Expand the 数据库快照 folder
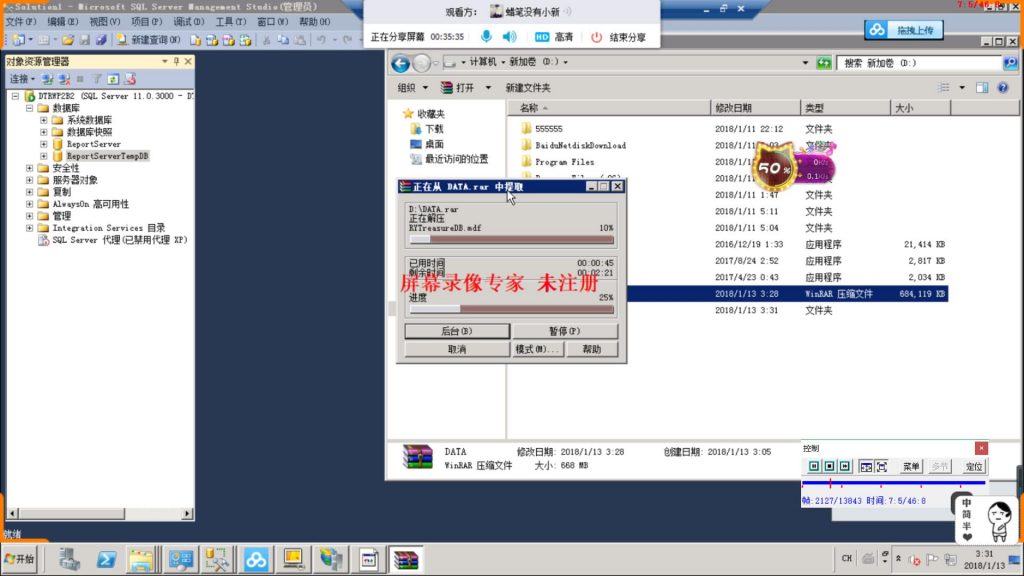The height and width of the screenshot is (576, 1024). (x=44, y=132)
